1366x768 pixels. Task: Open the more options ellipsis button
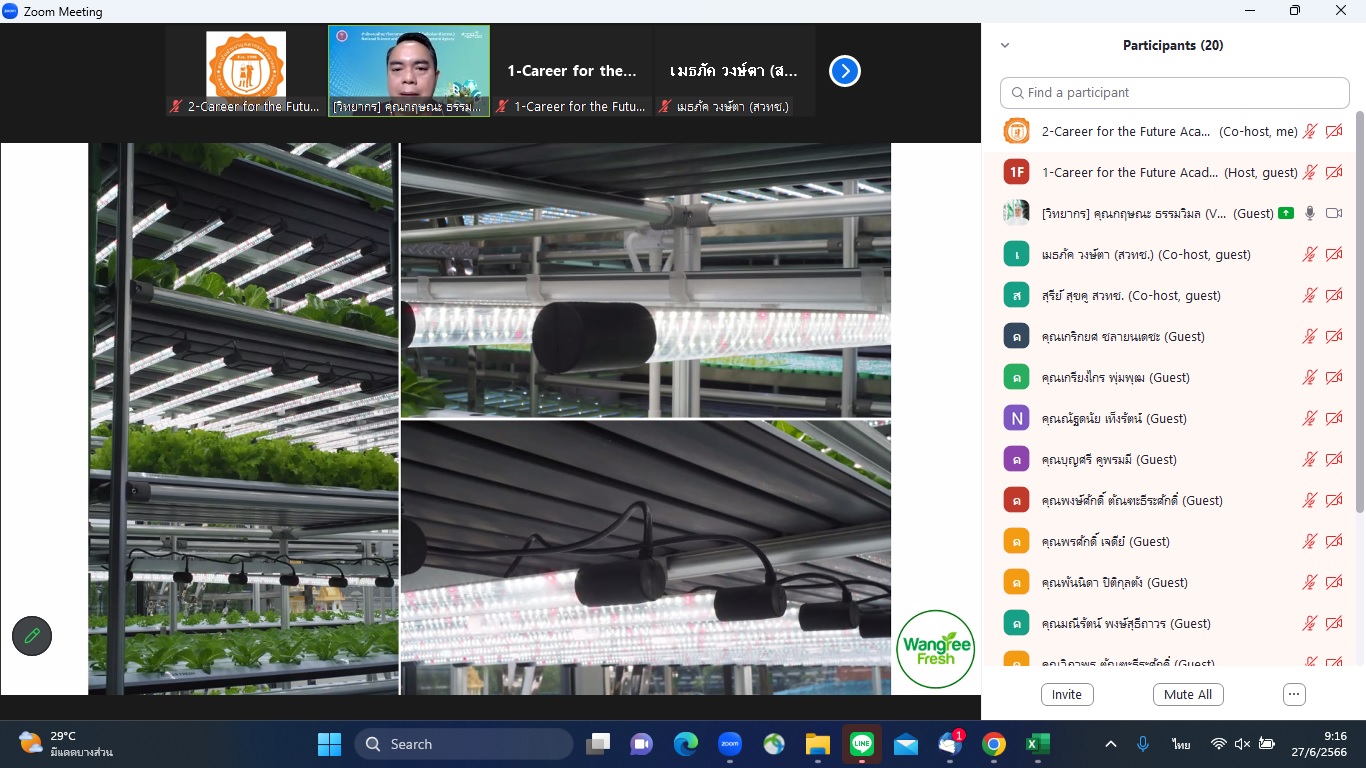(1294, 694)
